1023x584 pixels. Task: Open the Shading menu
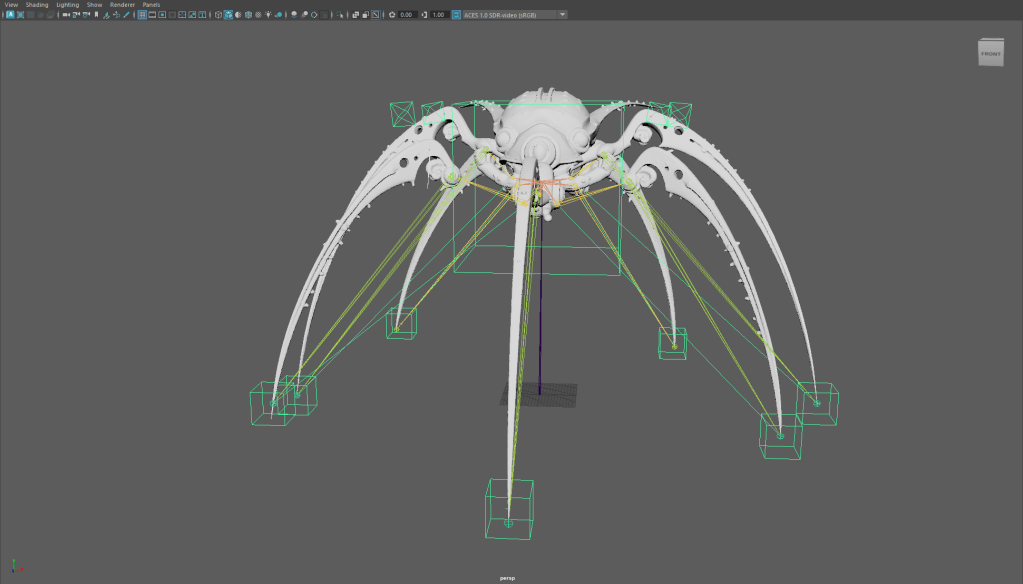pos(36,5)
